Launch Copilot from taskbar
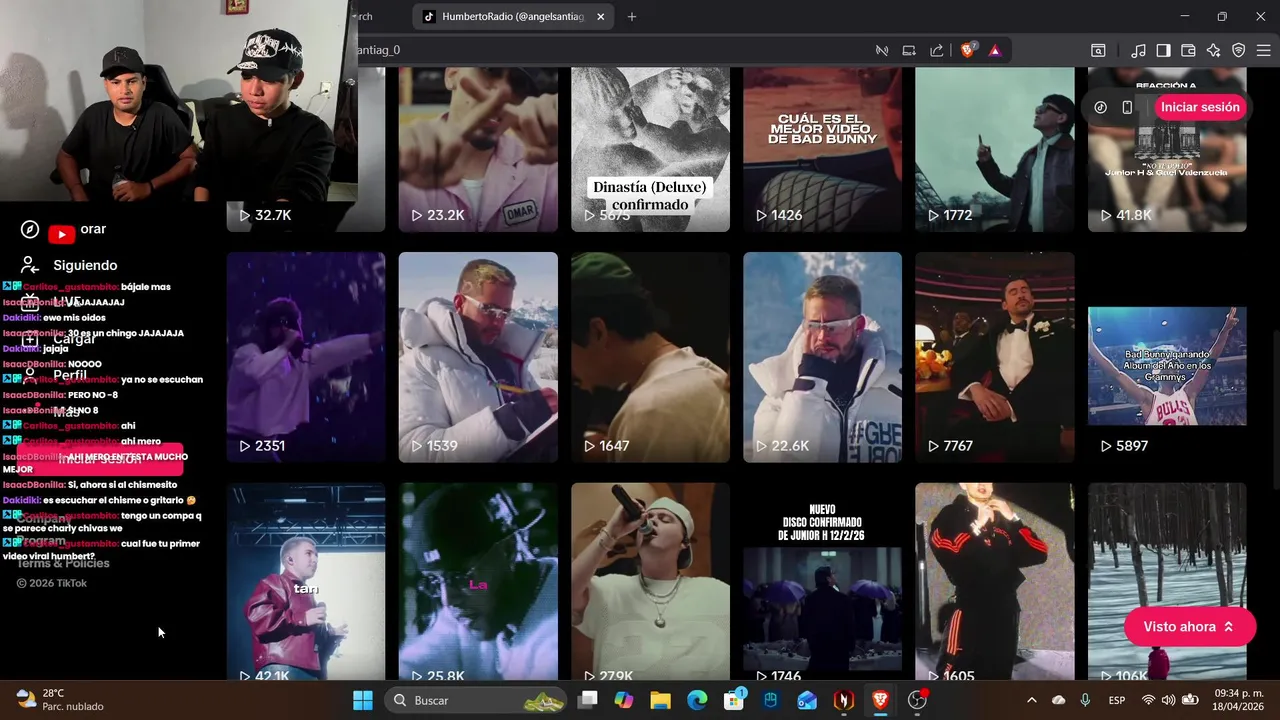Viewport: 1280px width, 720px height. point(624,700)
